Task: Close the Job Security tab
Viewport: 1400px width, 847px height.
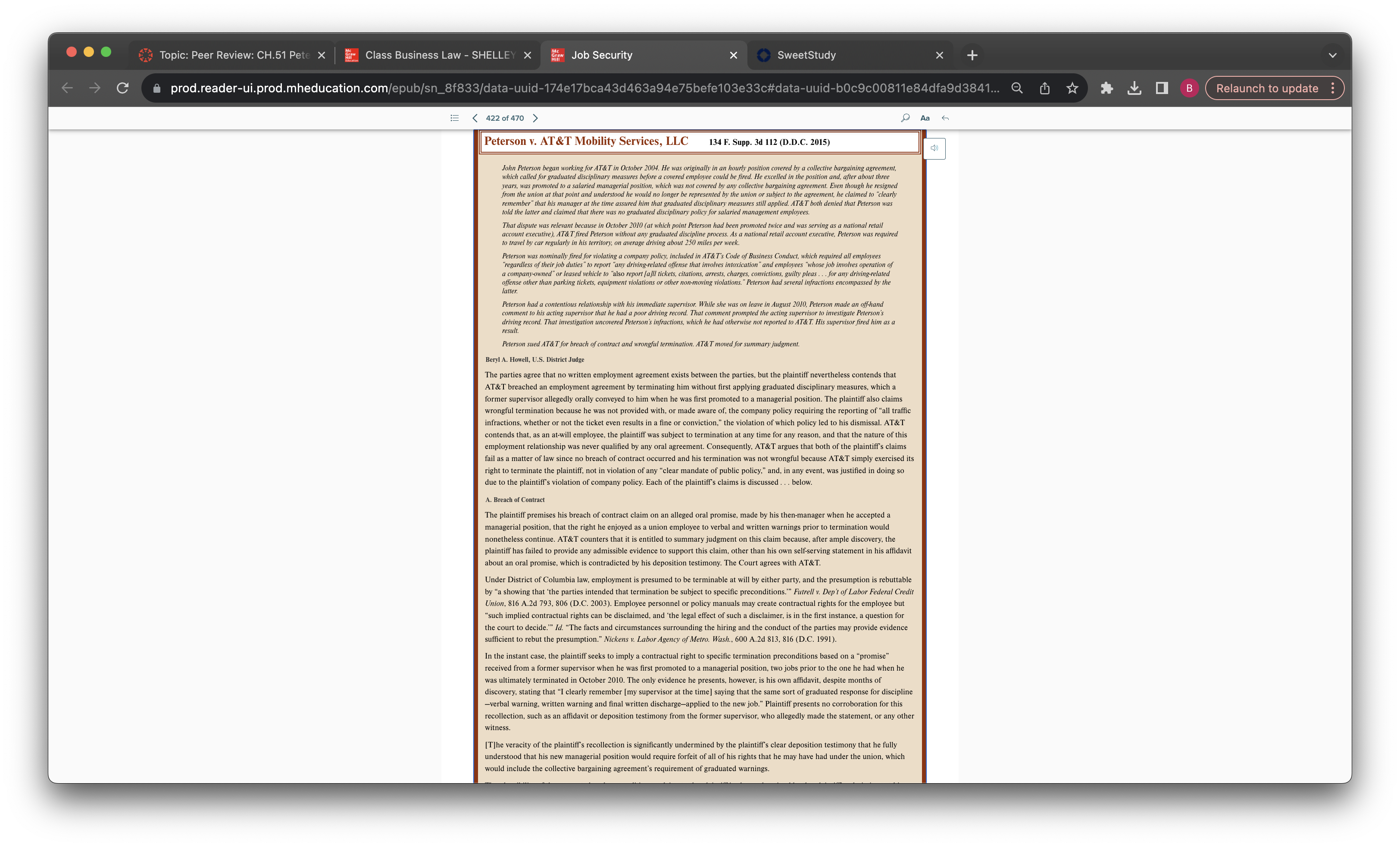Action: (734, 55)
